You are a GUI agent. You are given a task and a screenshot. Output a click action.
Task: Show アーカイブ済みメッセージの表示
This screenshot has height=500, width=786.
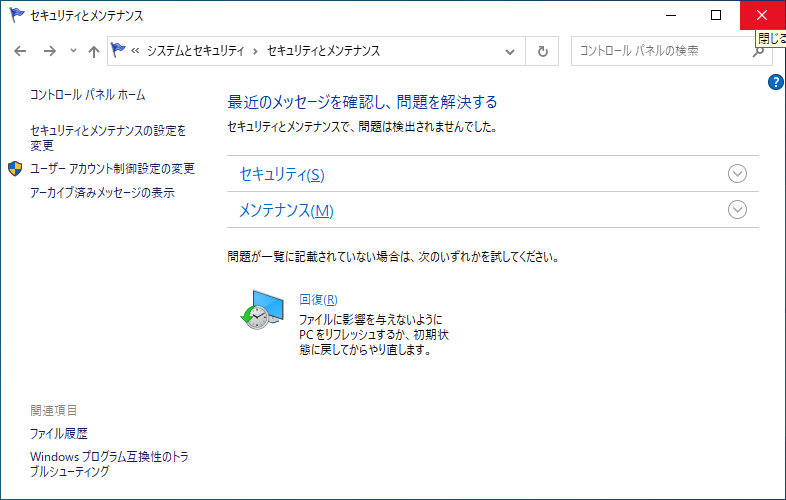pyautogui.click(x=102, y=193)
